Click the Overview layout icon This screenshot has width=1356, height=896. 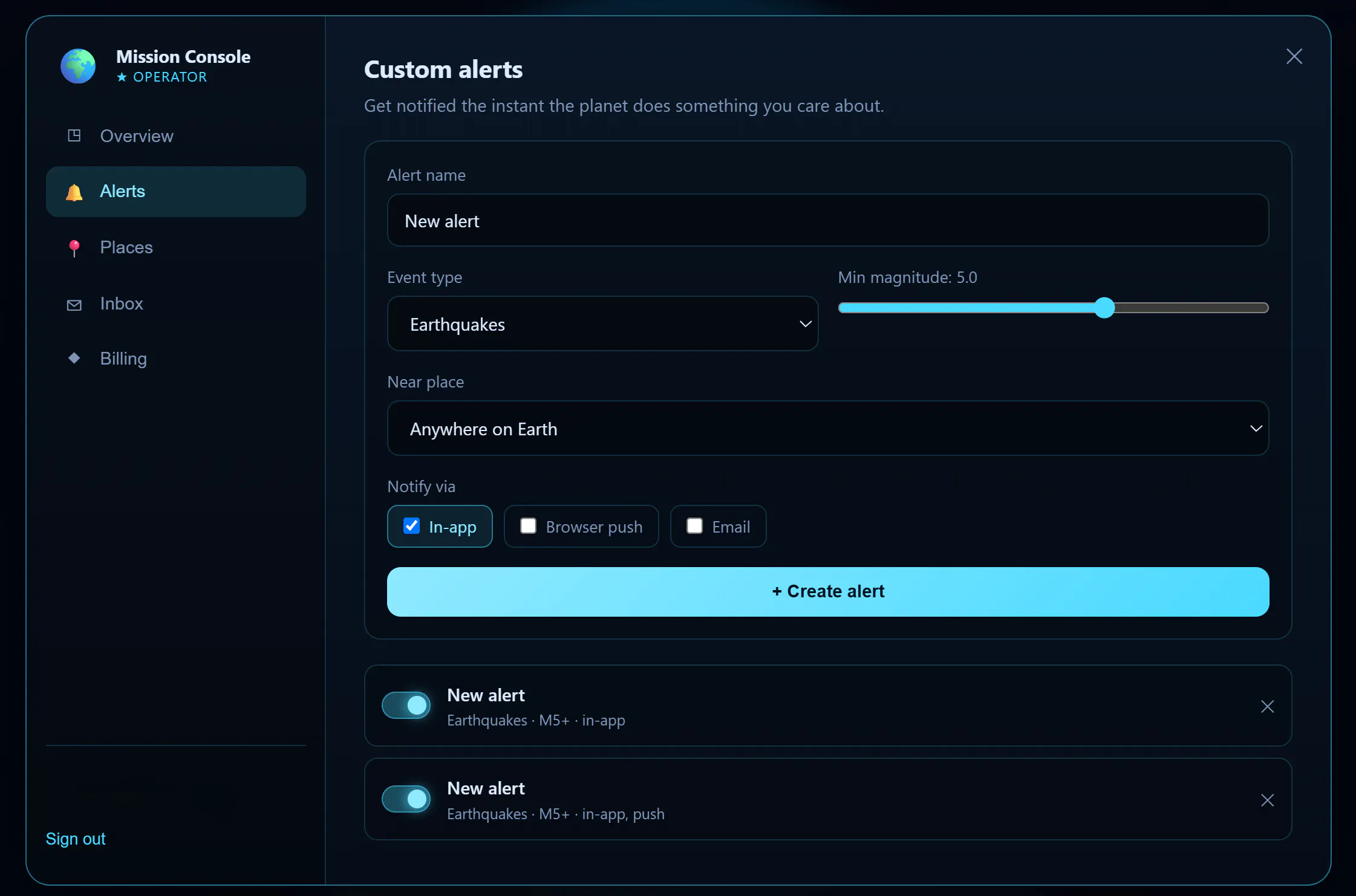(74, 135)
